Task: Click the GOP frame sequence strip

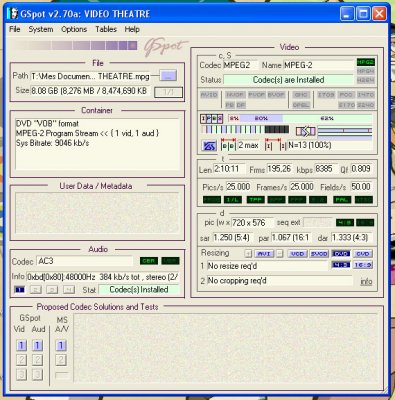Action: click(245, 130)
